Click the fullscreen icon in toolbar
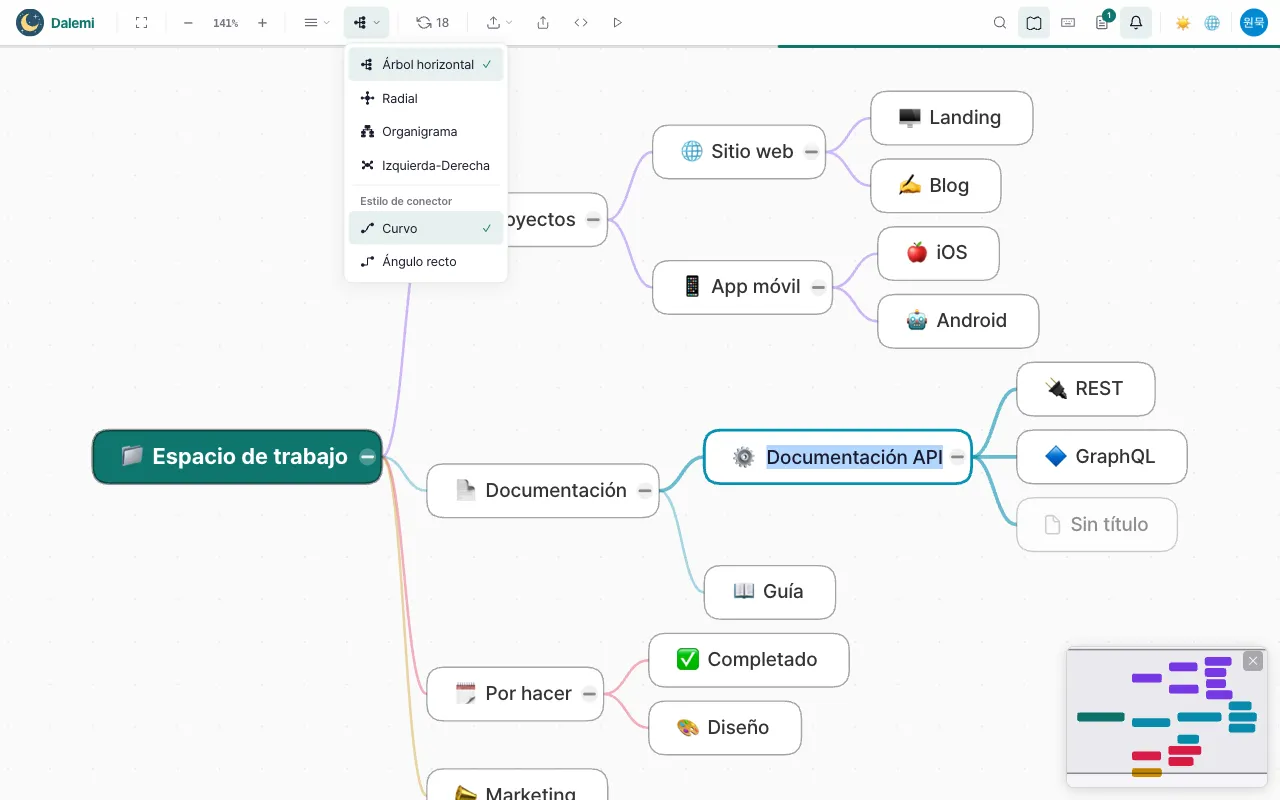This screenshot has height=800, width=1280. pos(142,22)
